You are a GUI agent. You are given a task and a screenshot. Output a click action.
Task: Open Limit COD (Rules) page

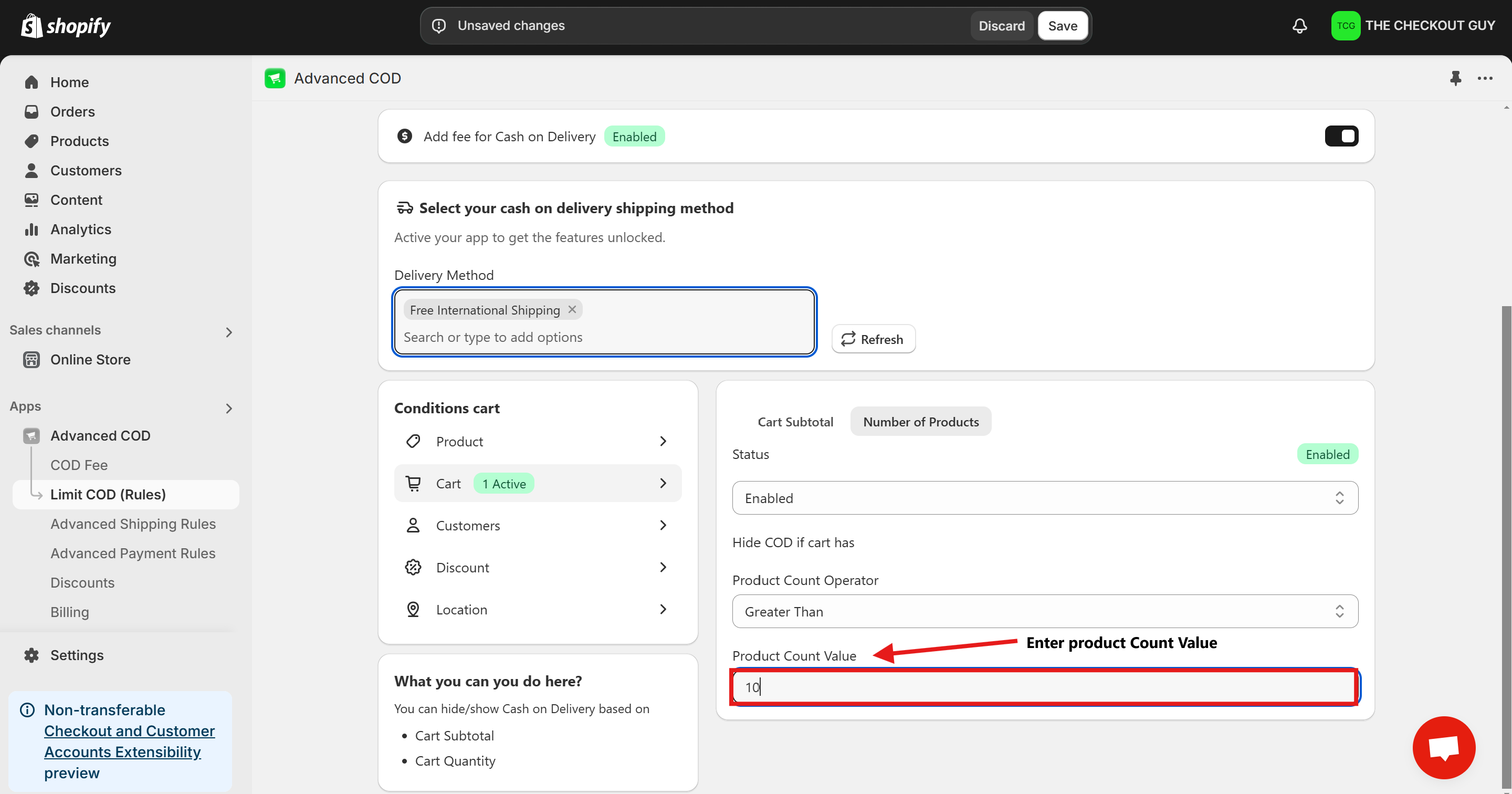click(x=125, y=495)
